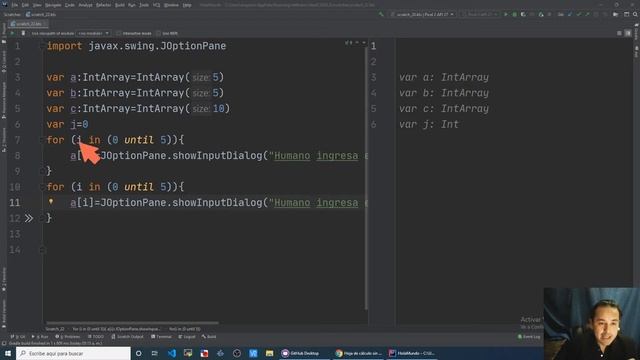Viewport: 640px width, 360px height.
Task: Click the project structure folder icon in toolbar
Action: point(616,14)
